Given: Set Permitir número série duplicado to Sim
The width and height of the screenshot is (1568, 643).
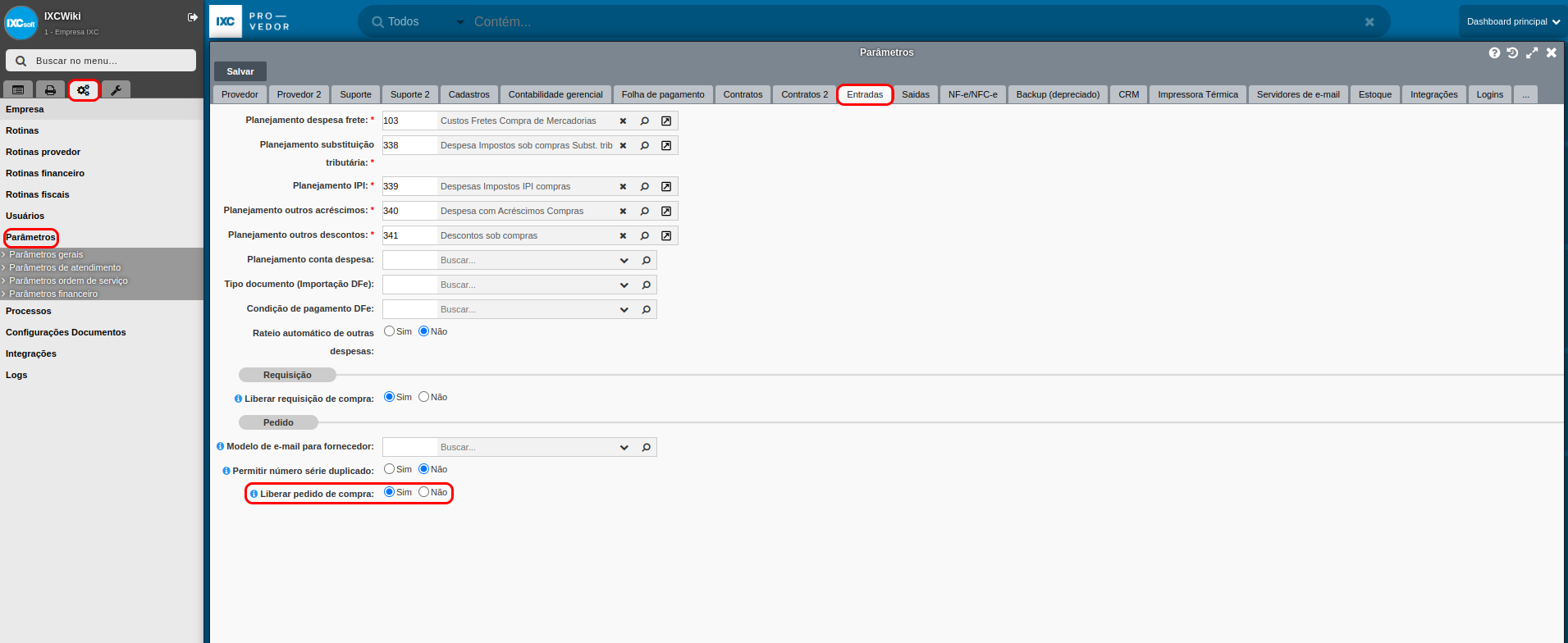Looking at the screenshot, I should click(389, 469).
